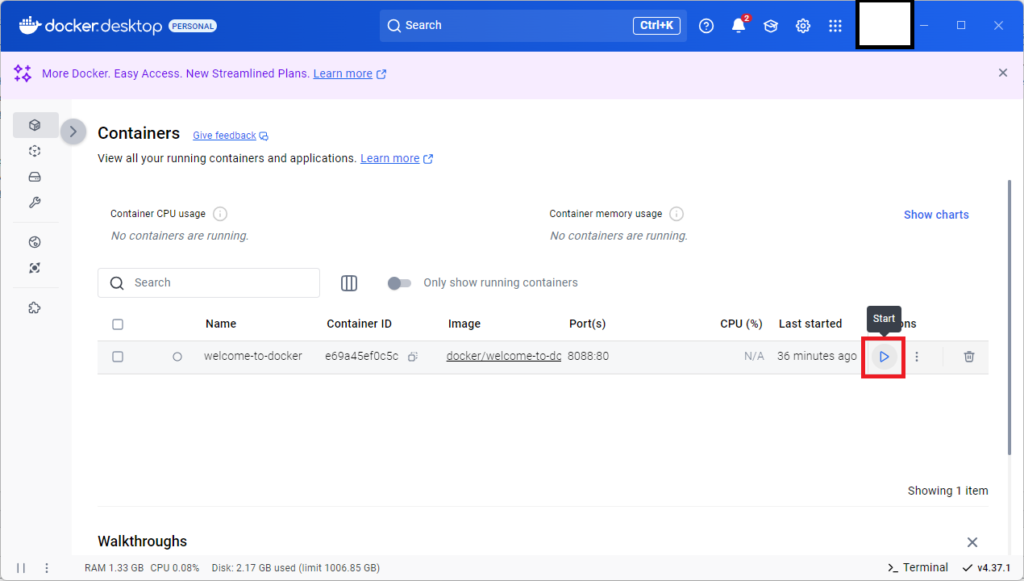Click info icon next to Container CPU usage
The height and width of the screenshot is (581, 1024).
point(220,213)
